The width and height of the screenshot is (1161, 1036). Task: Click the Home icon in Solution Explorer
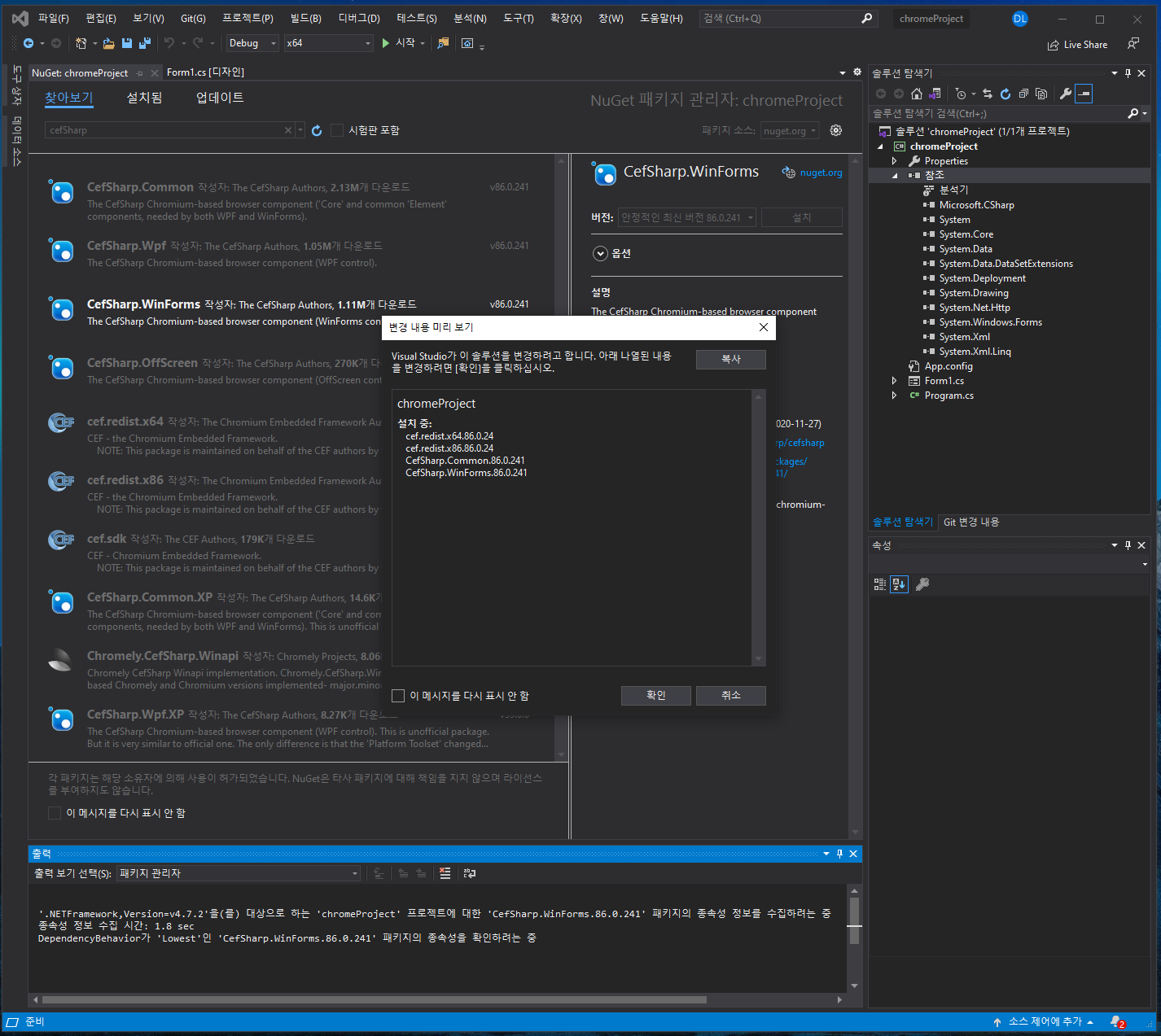[917, 94]
